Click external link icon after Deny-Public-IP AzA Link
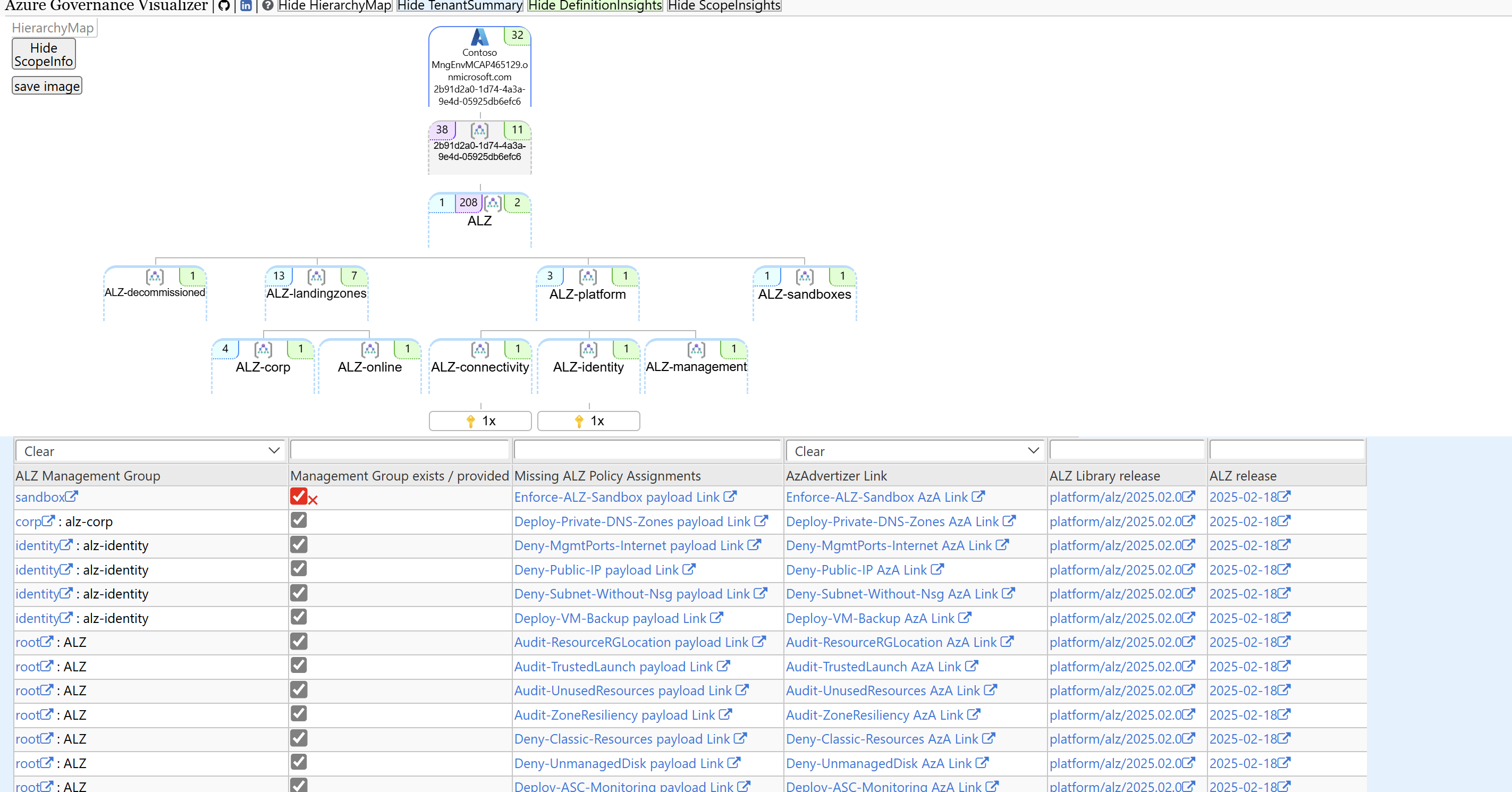Image resolution: width=1512 pixels, height=792 pixels. (x=937, y=569)
